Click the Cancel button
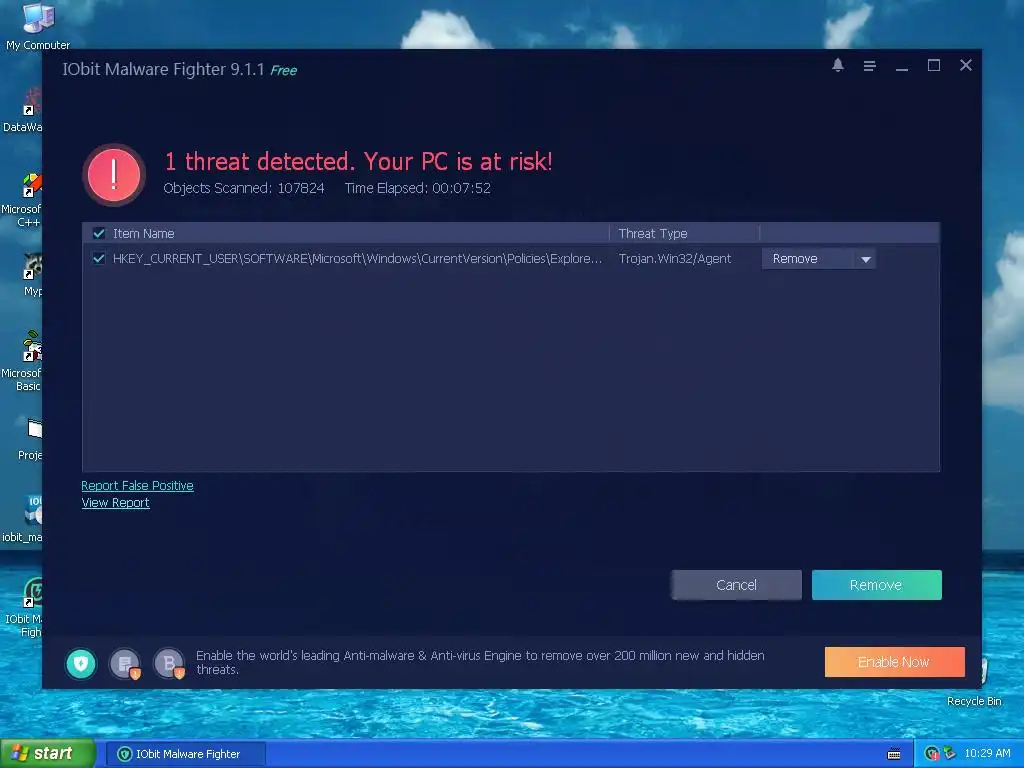 point(736,585)
